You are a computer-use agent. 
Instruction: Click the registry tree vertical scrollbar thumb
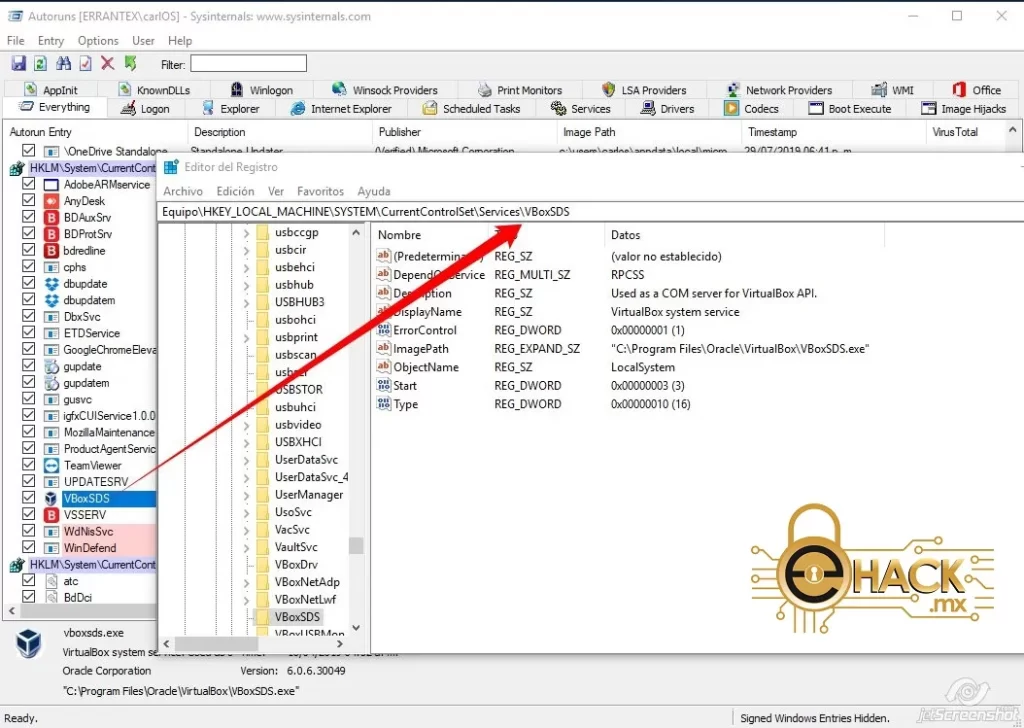pos(356,545)
